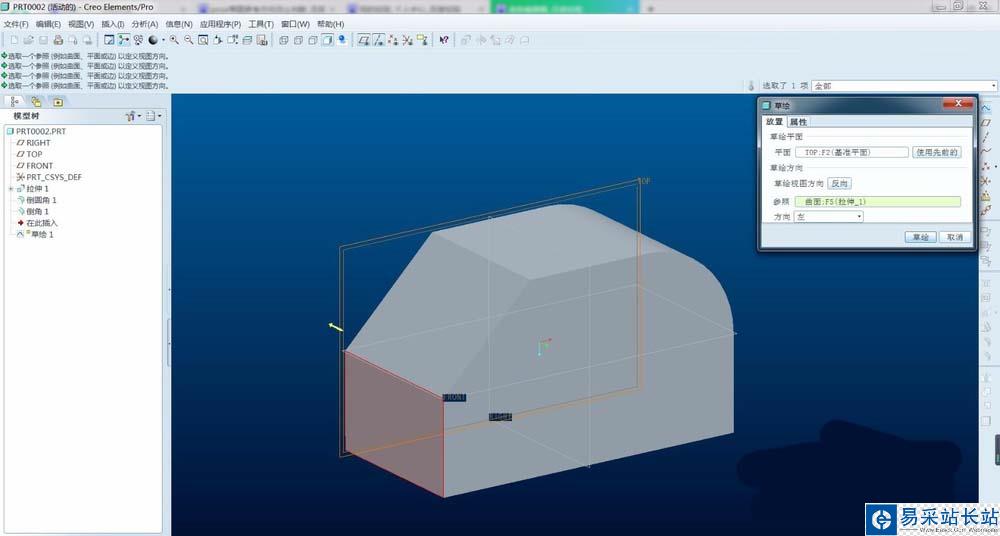Click the 取消 cancel button
The image size is (1000, 536).
955,237
